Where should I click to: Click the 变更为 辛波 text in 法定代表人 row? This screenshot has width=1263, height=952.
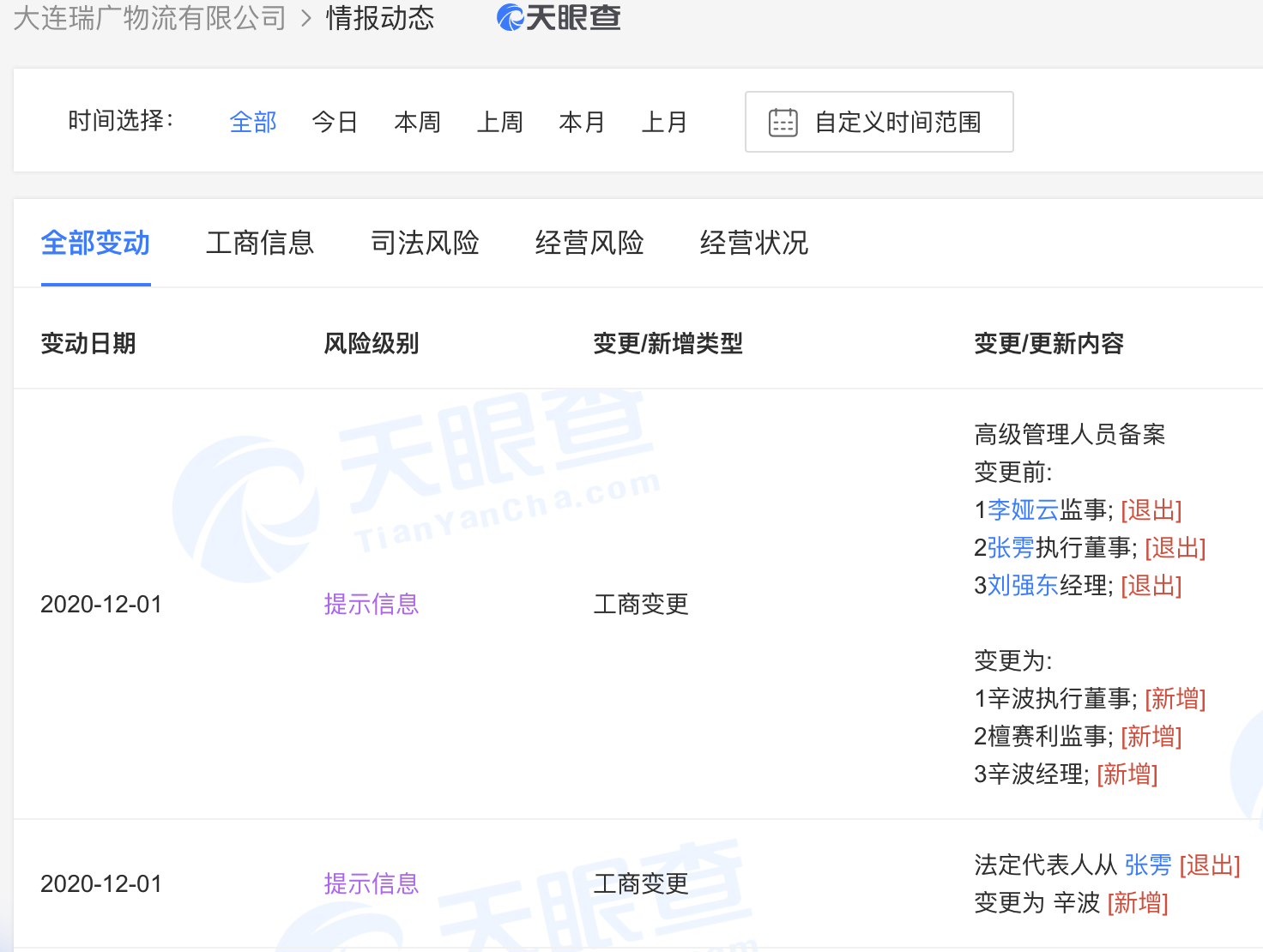(x=1037, y=903)
